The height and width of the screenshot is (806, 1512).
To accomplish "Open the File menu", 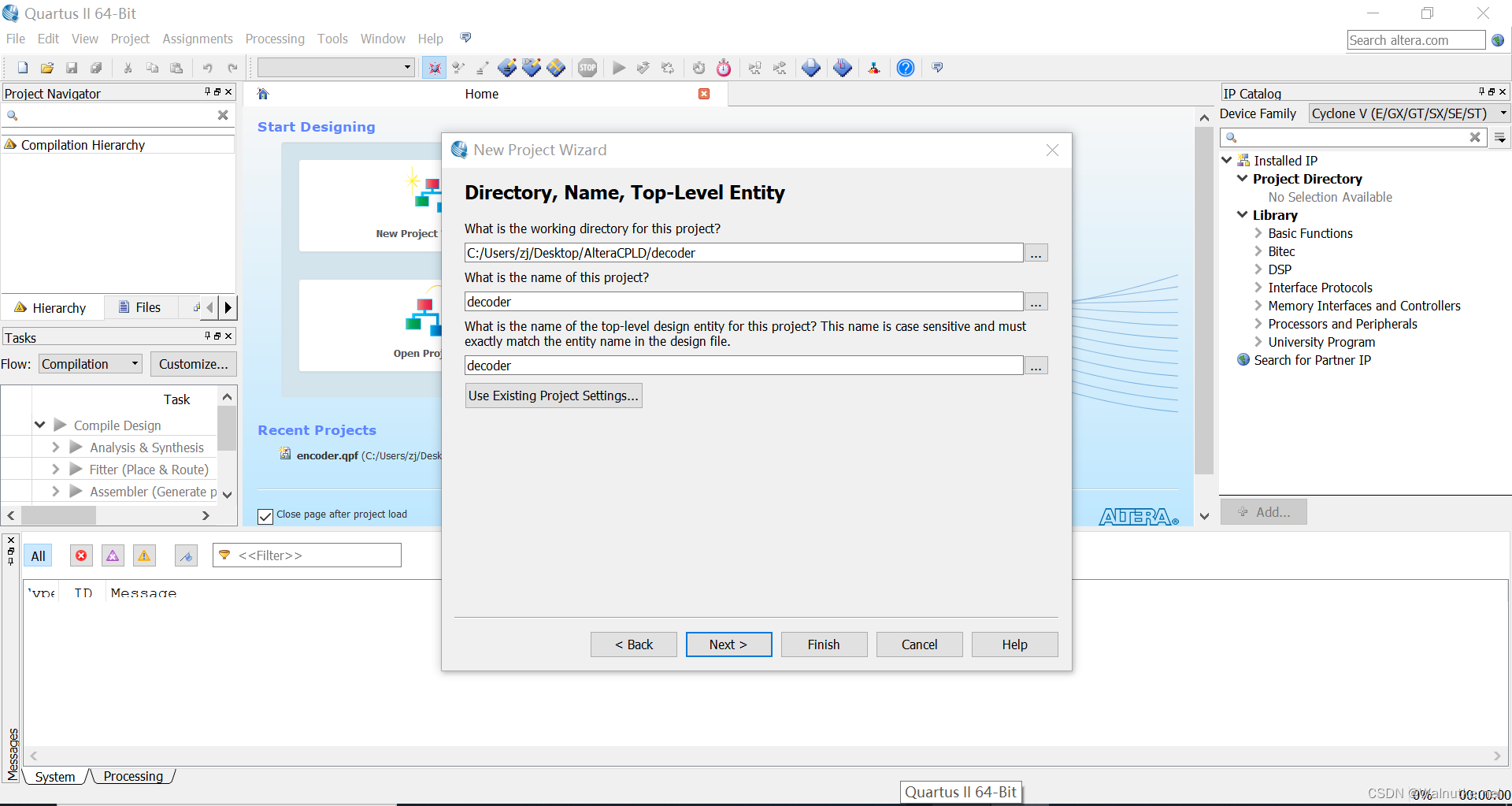I will pyautogui.click(x=16, y=39).
